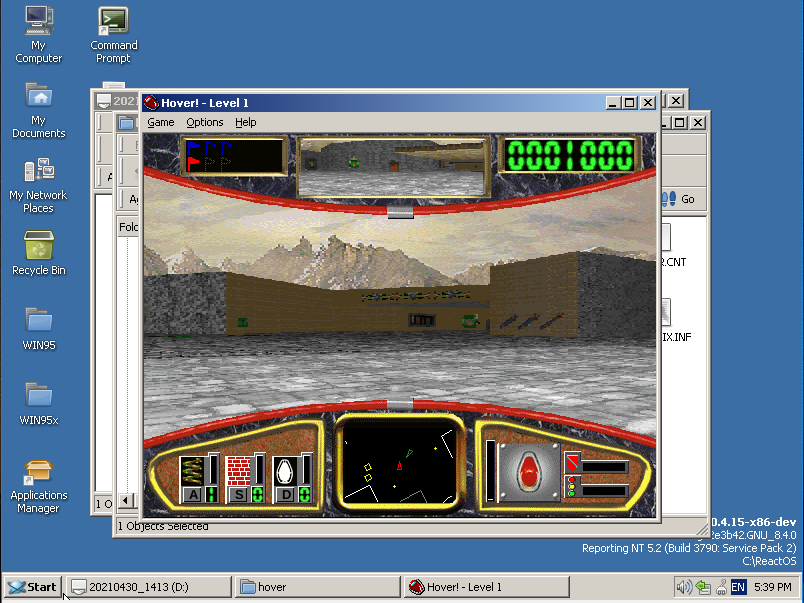
Task: Close the Hover! window
Action: click(648, 103)
